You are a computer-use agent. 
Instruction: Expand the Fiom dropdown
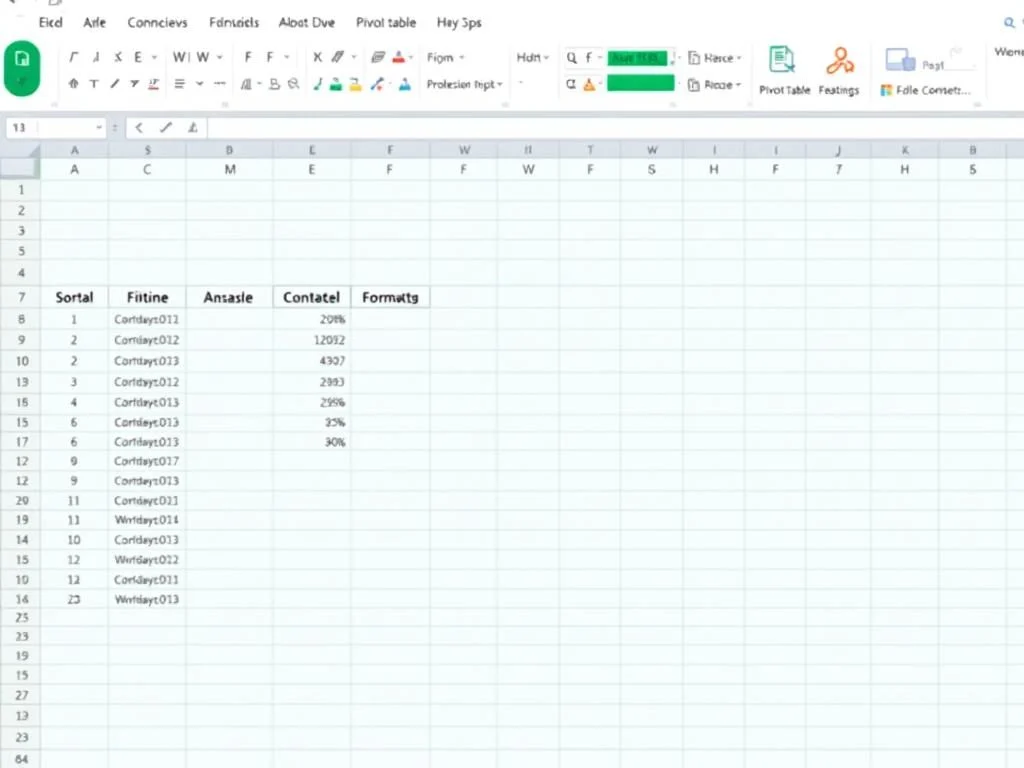coord(445,57)
